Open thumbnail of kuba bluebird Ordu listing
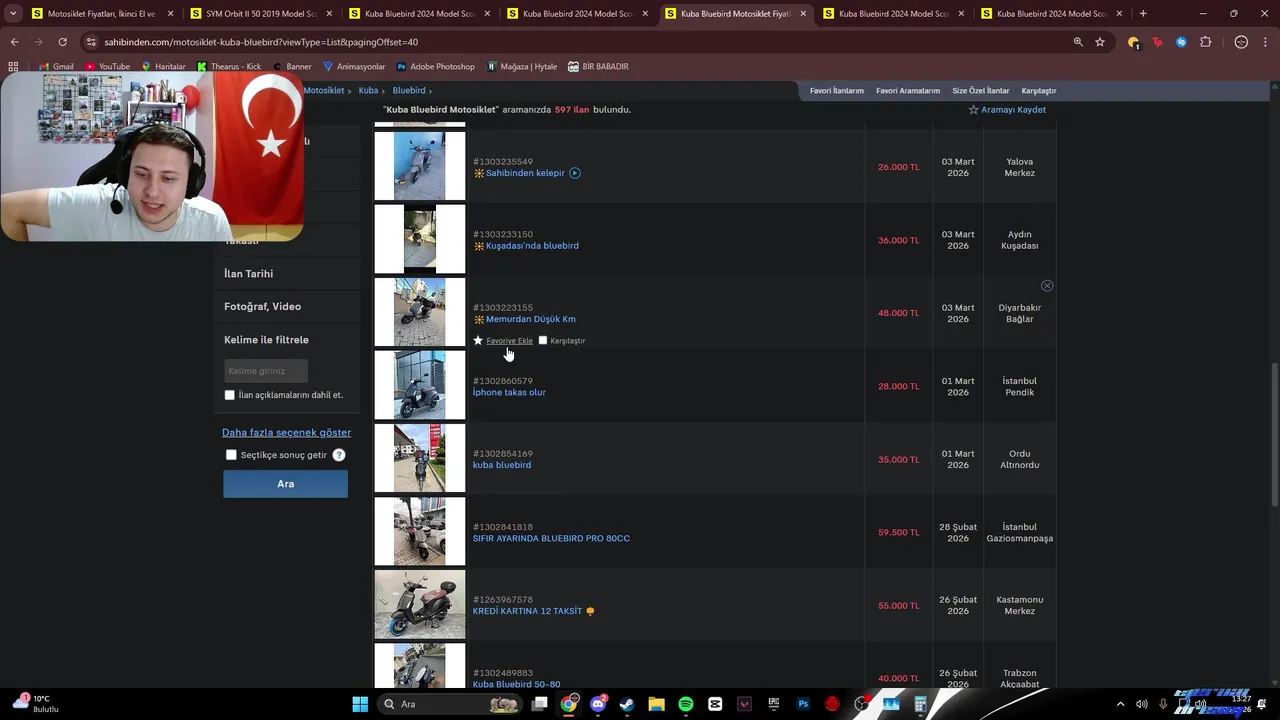 point(420,459)
